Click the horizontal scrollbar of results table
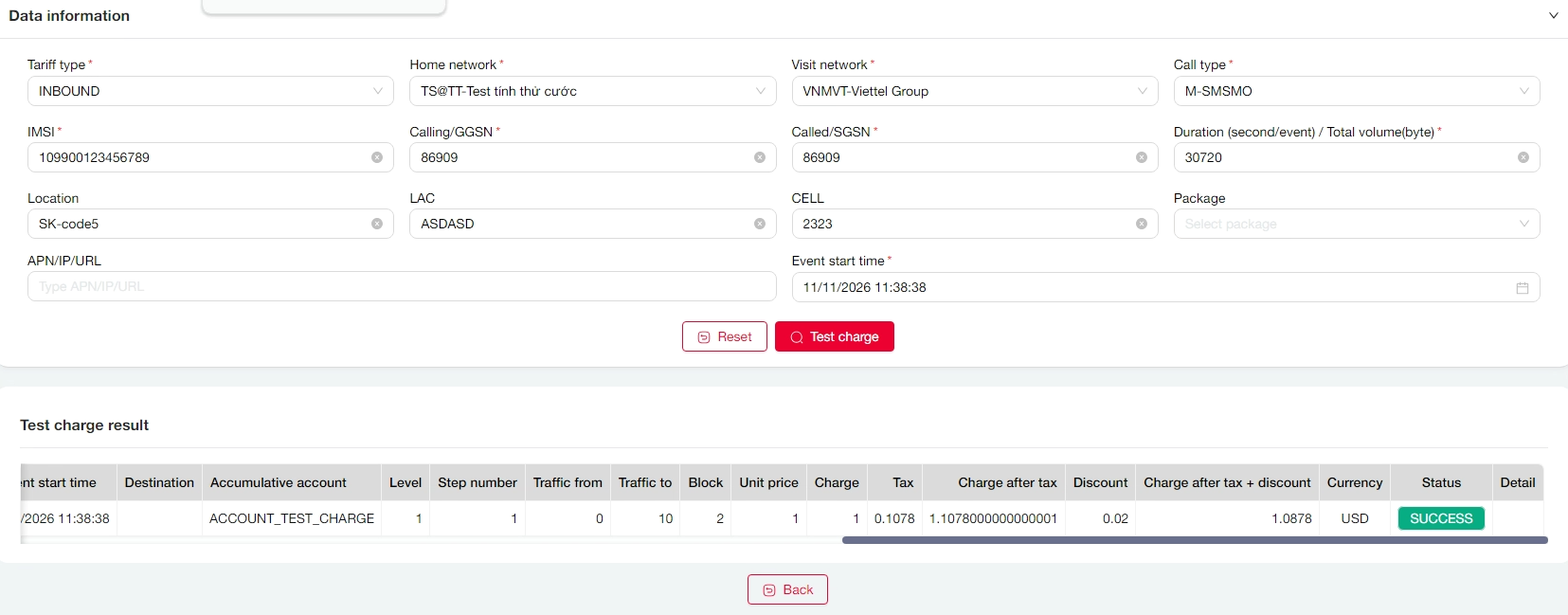Viewport: 1568px width, 615px height. coord(1194,540)
